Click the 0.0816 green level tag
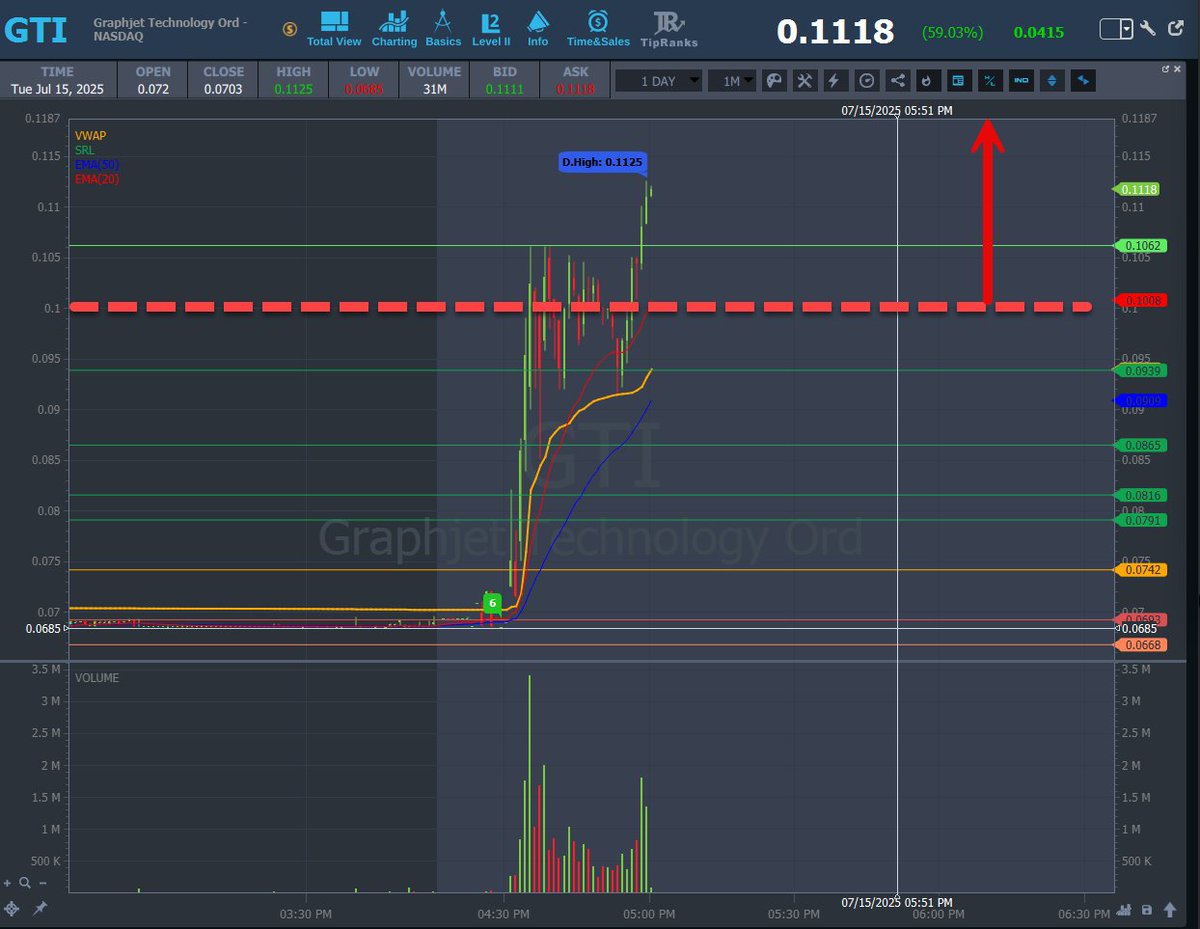Image resolution: width=1200 pixels, height=929 pixels. (1141, 495)
